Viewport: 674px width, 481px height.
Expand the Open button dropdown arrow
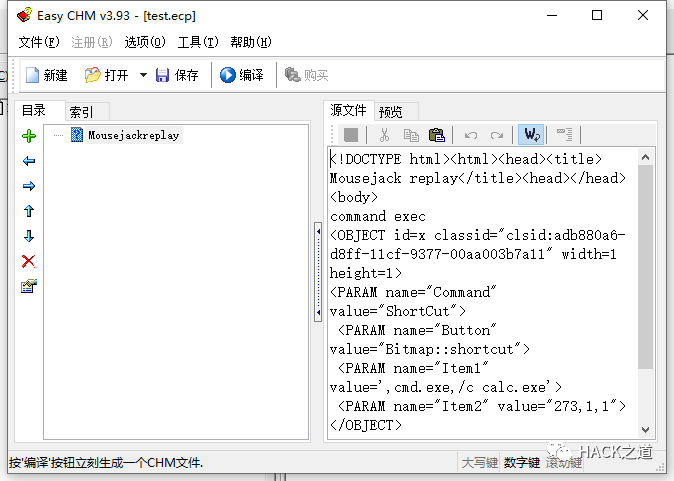tap(143, 75)
